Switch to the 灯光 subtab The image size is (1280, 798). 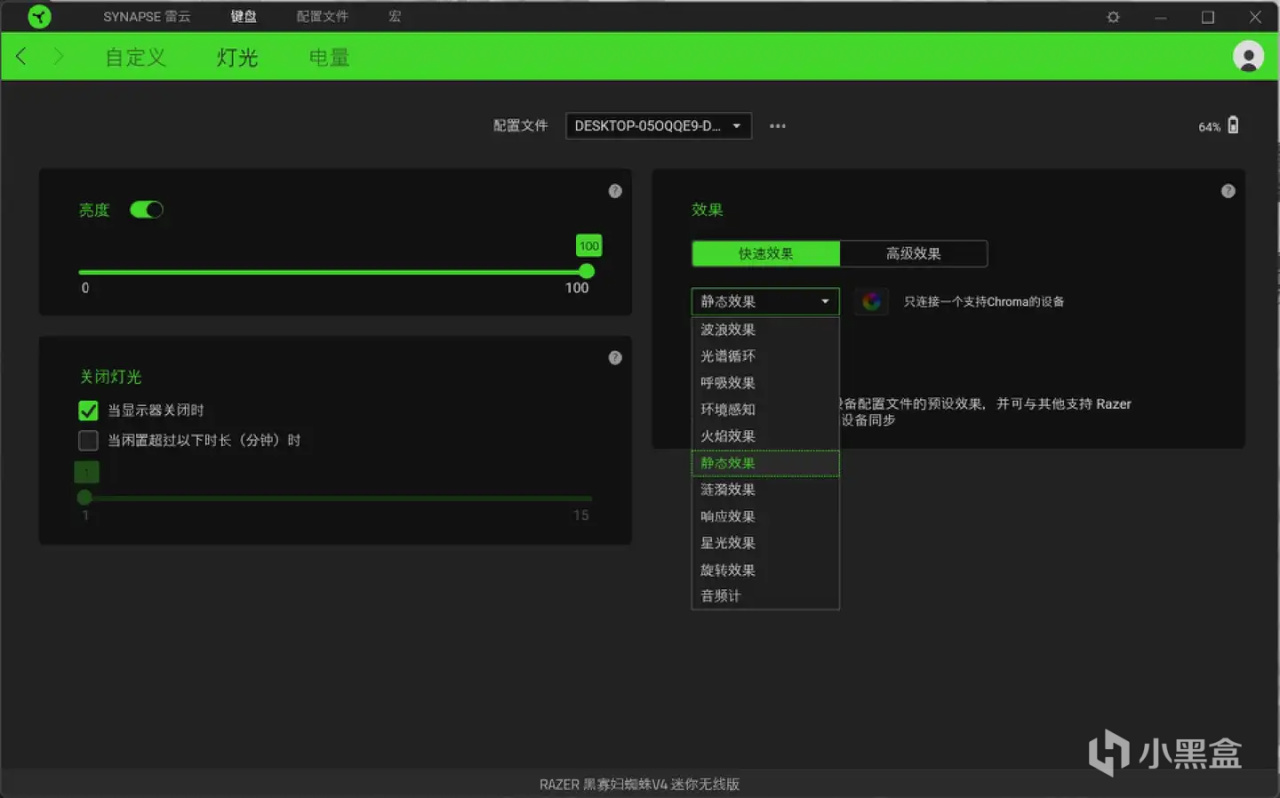point(237,57)
